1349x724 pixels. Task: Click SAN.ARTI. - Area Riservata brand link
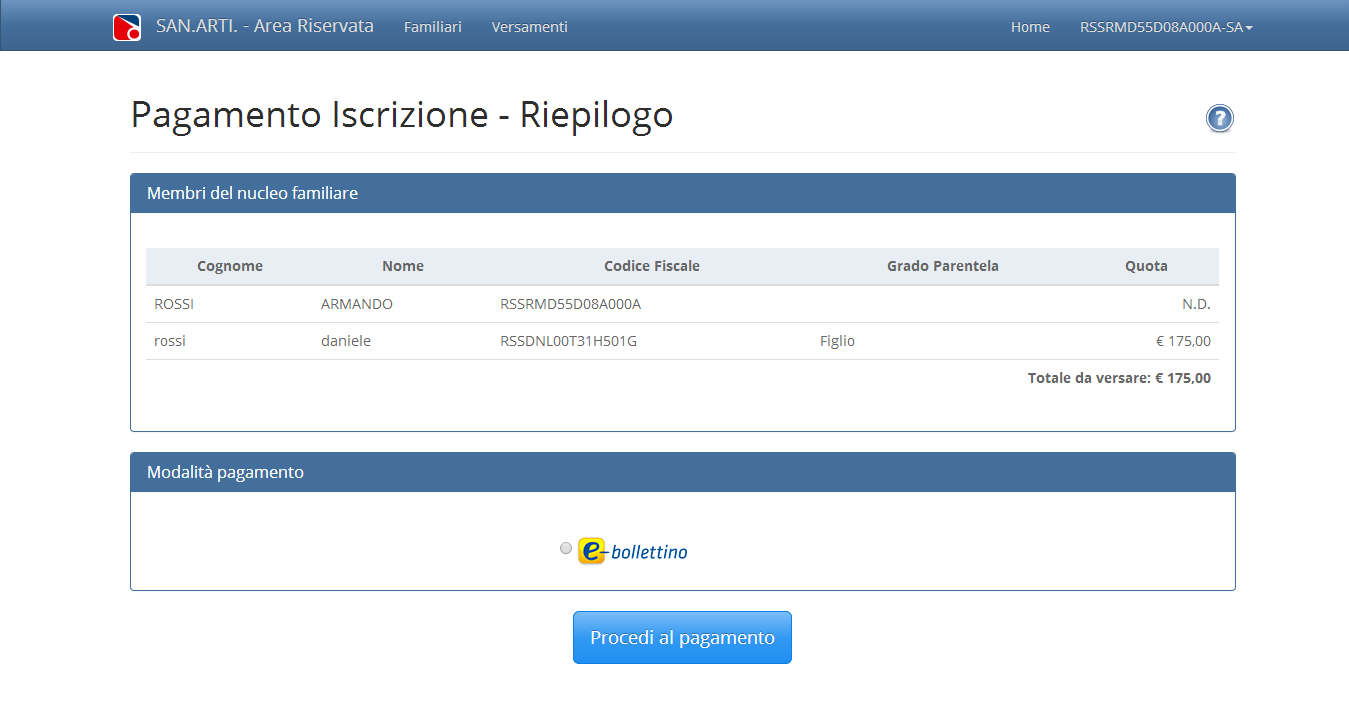coord(265,26)
